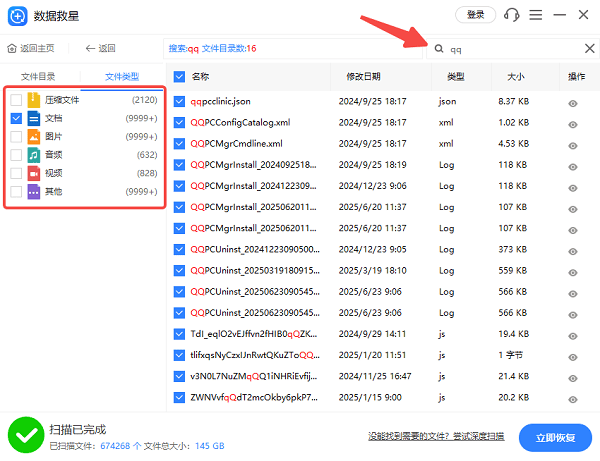Screen dimensions: 600x461
Task: Uncheck QQPCConfigCatalog.xml file checkbox
Action: [179, 123]
